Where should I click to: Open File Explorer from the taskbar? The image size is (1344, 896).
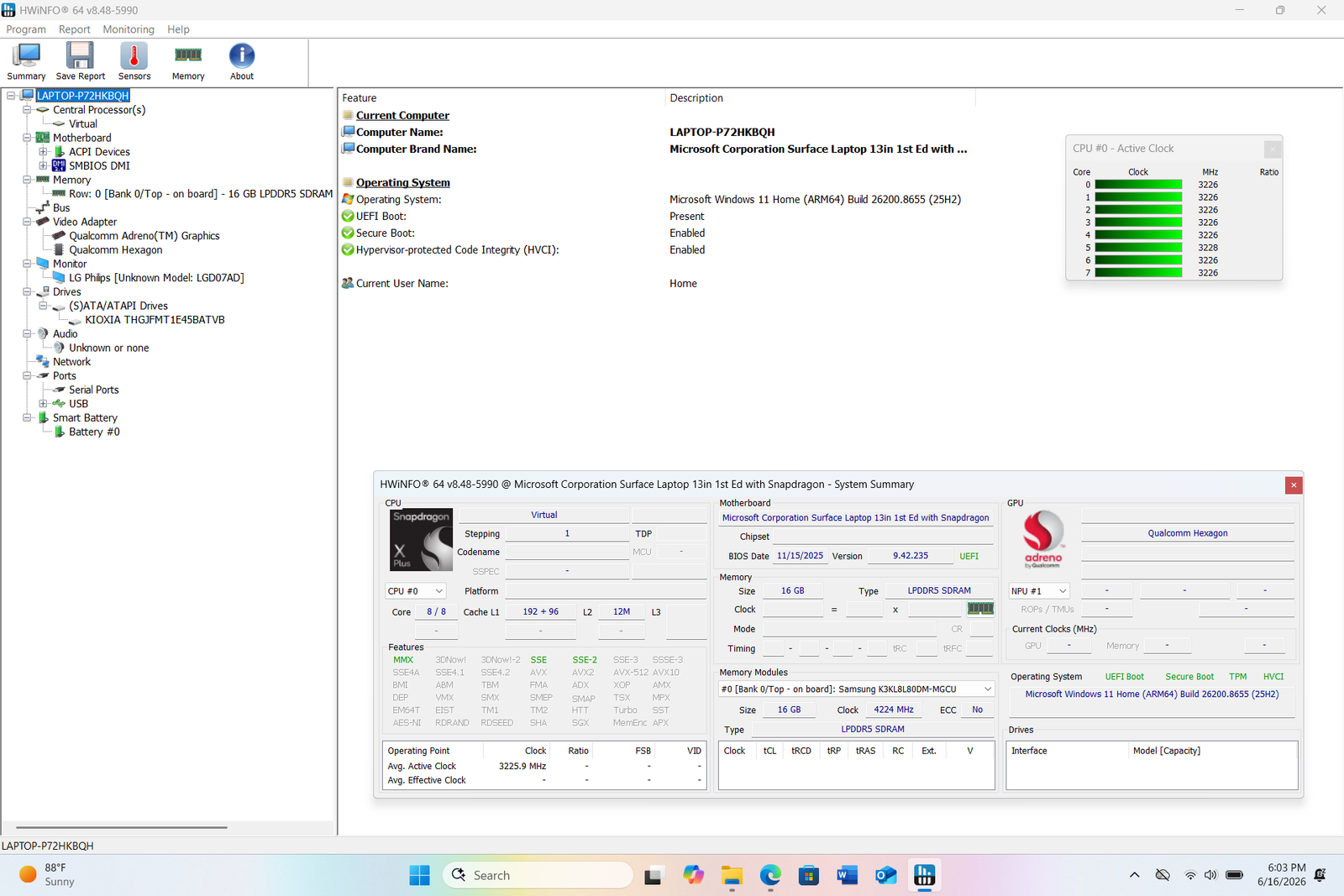(x=732, y=875)
